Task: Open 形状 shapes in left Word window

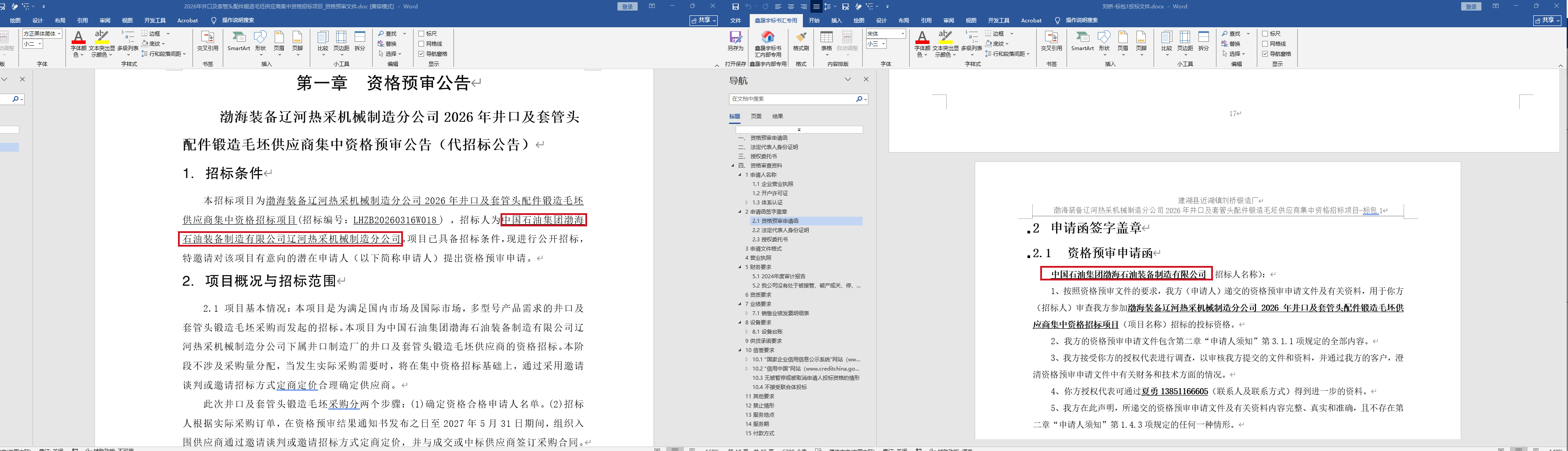Action: pyautogui.click(x=261, y=43)
